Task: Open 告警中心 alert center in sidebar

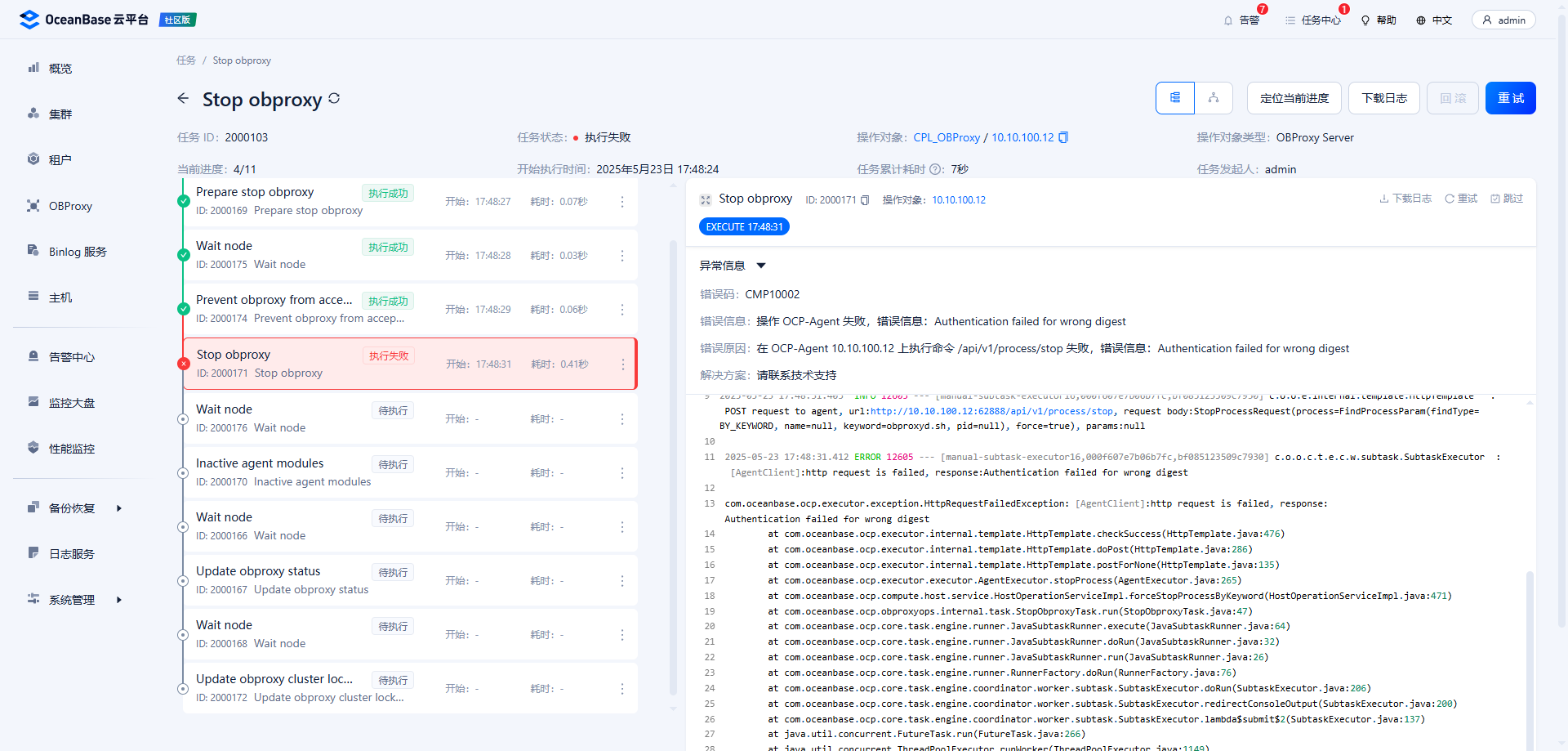Action: click(x=72, y=357)
